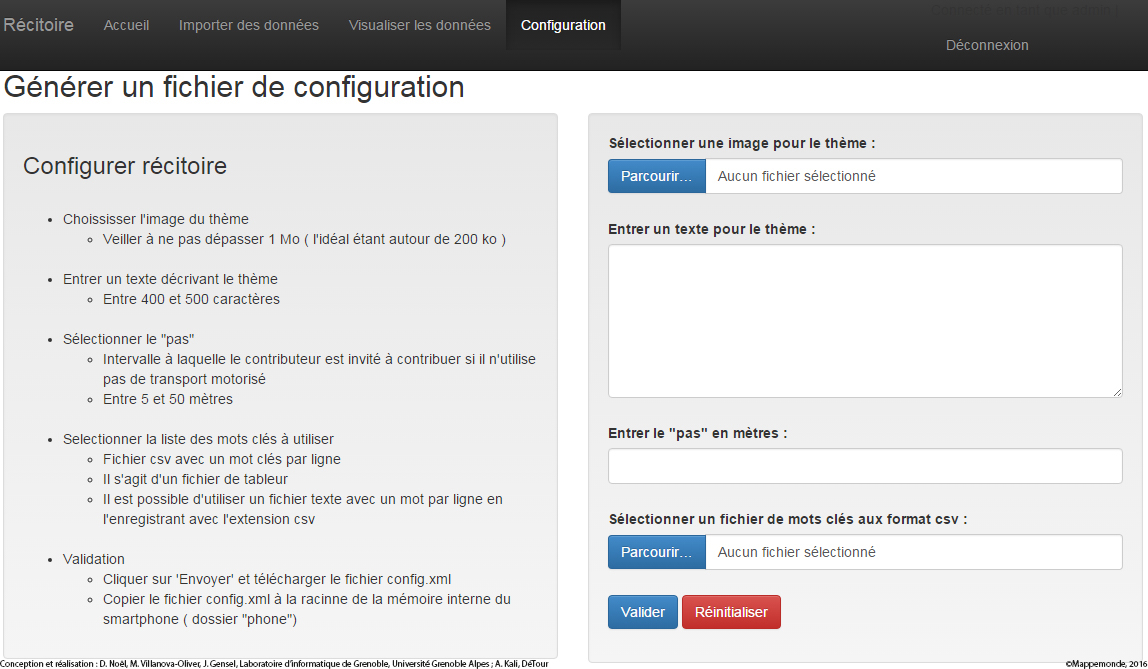Open Importer des données menu item
Image resolution: width=1148 pixels, height=669 pixels.
tap(249, 25)
